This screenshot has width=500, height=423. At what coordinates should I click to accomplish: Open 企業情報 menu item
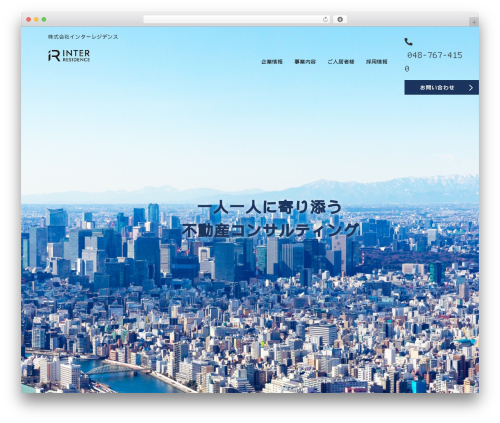point(272,62)
